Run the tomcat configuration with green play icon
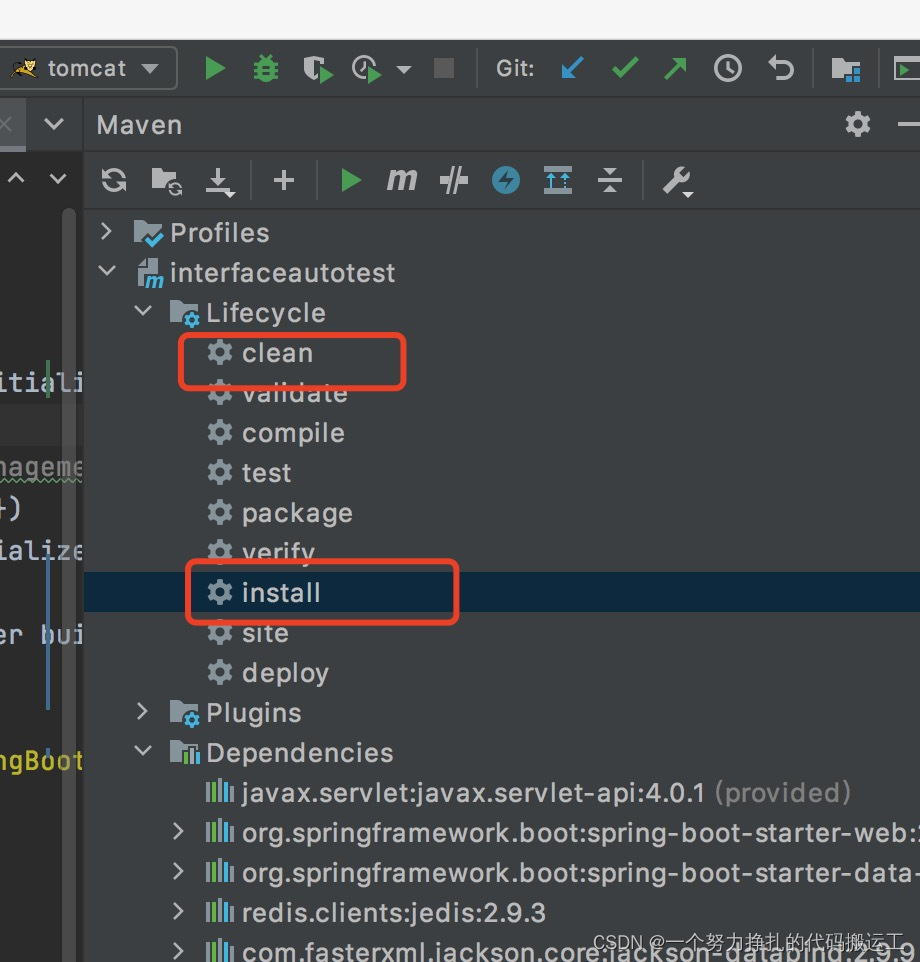920x962 pixels. click(x=215, y=68)
